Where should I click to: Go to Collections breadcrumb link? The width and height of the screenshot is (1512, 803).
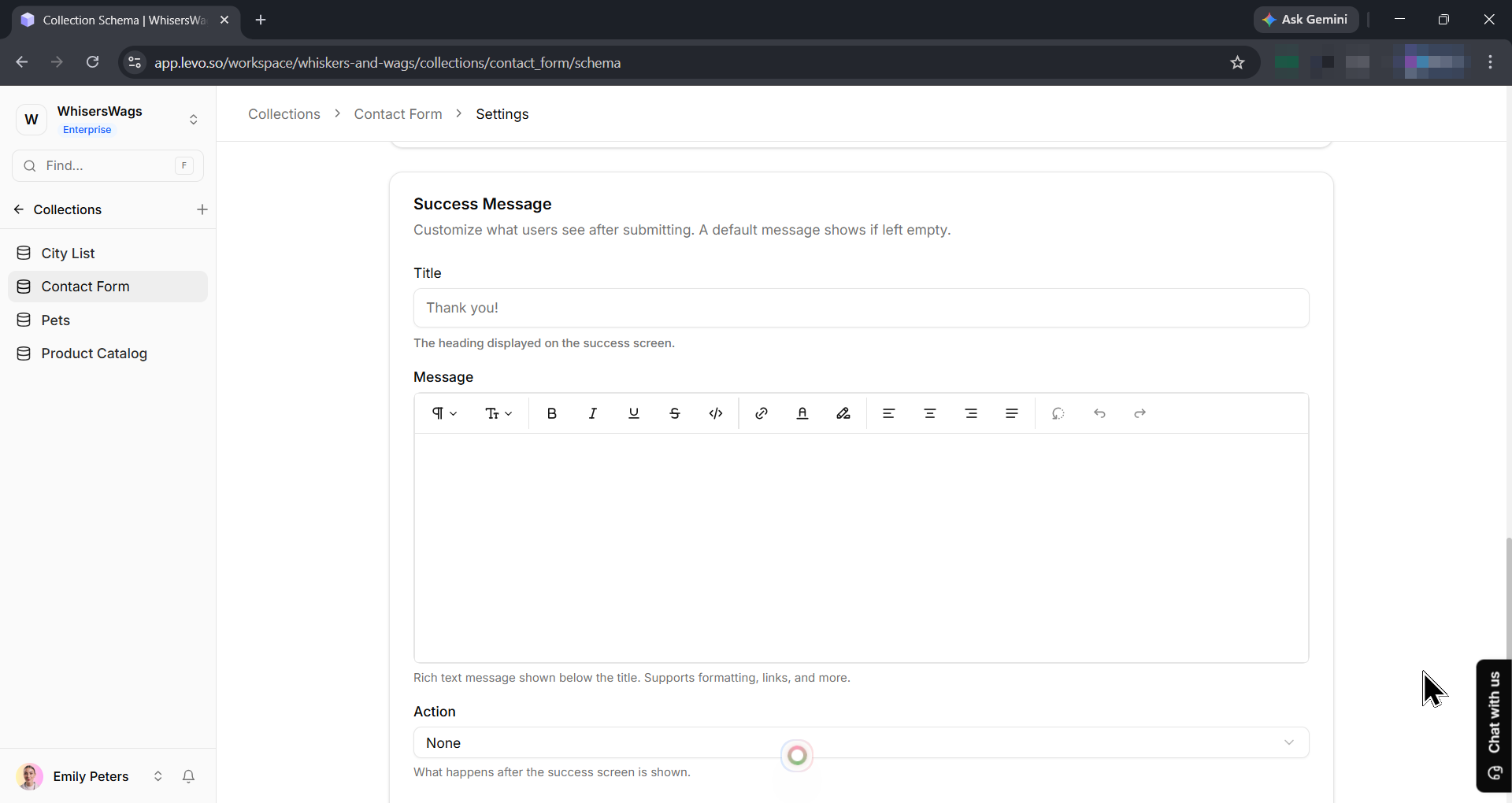283,114
